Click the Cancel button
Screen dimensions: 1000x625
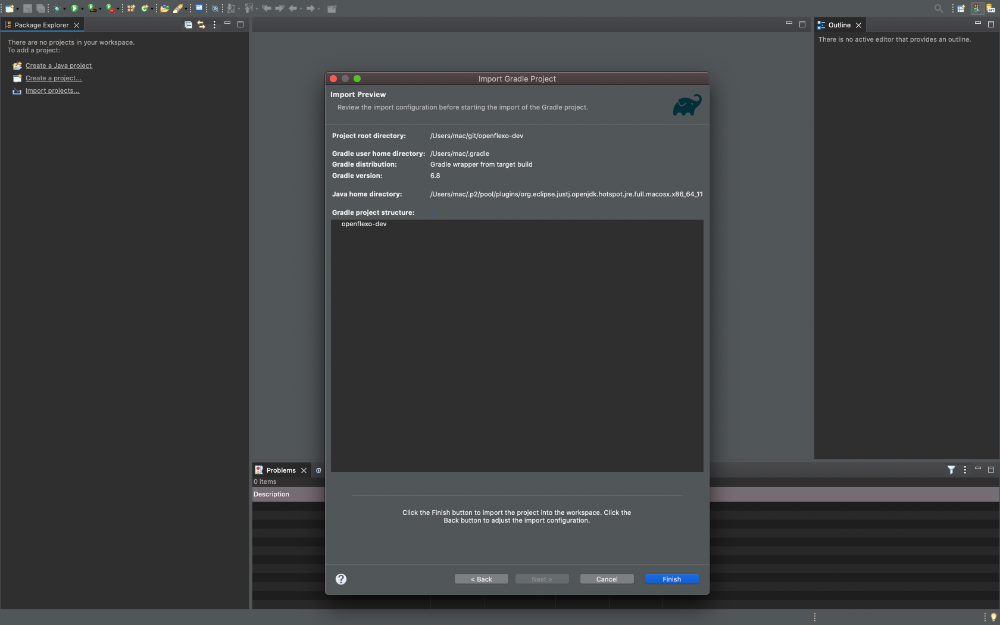pos(607,579)
